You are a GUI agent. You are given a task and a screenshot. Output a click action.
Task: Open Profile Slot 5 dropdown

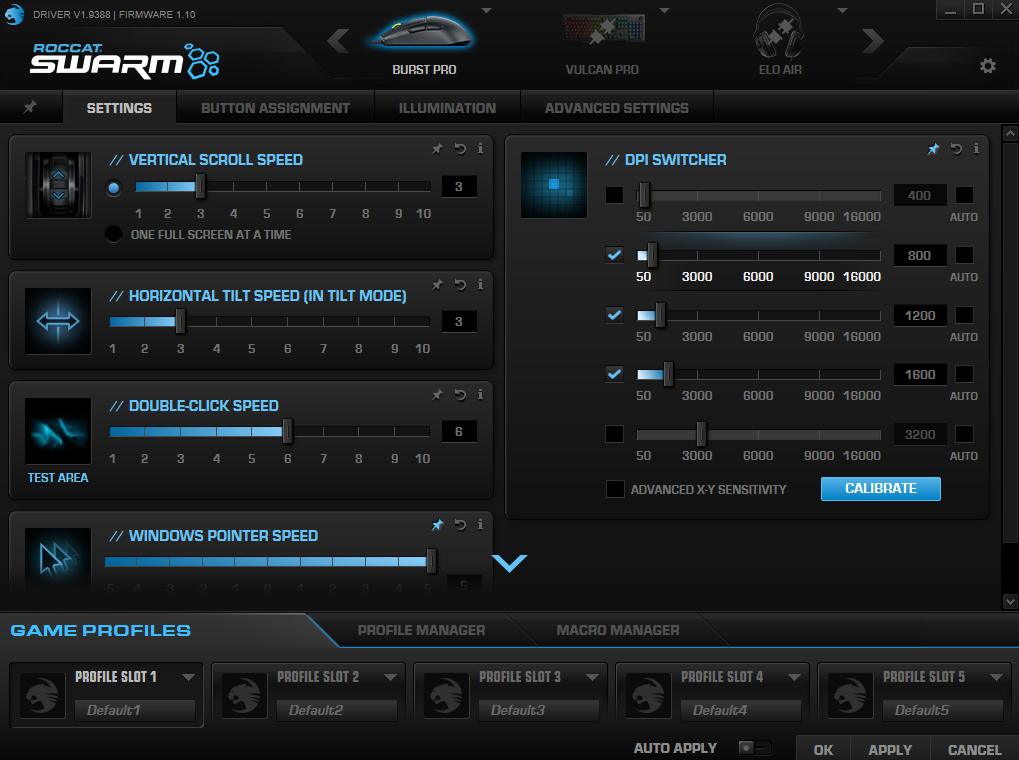[996, 677]
